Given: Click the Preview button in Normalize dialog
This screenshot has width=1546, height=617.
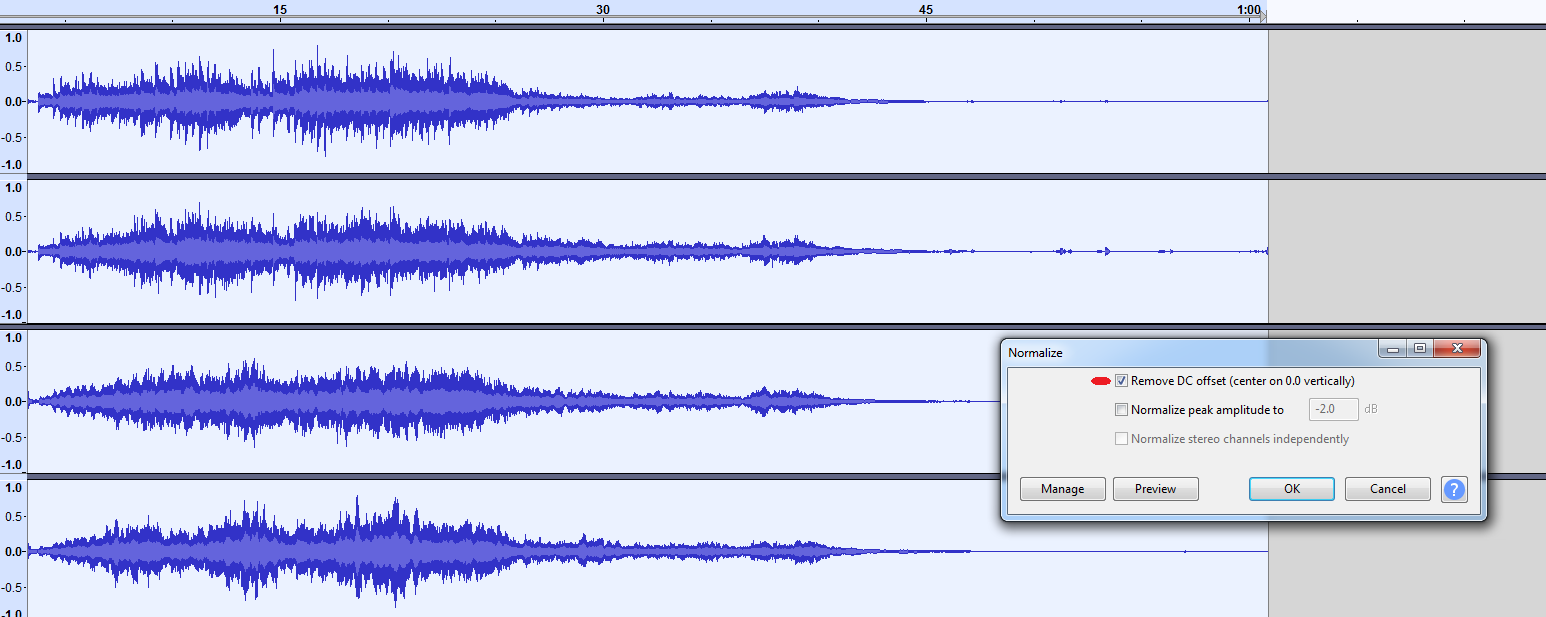Looking at the screenshot, I should pyautogui.click(x=1155, y=489).
